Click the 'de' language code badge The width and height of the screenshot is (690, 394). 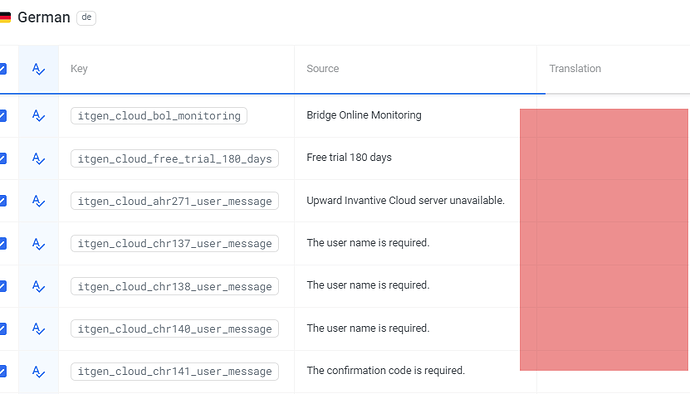[x=86, y=18]
